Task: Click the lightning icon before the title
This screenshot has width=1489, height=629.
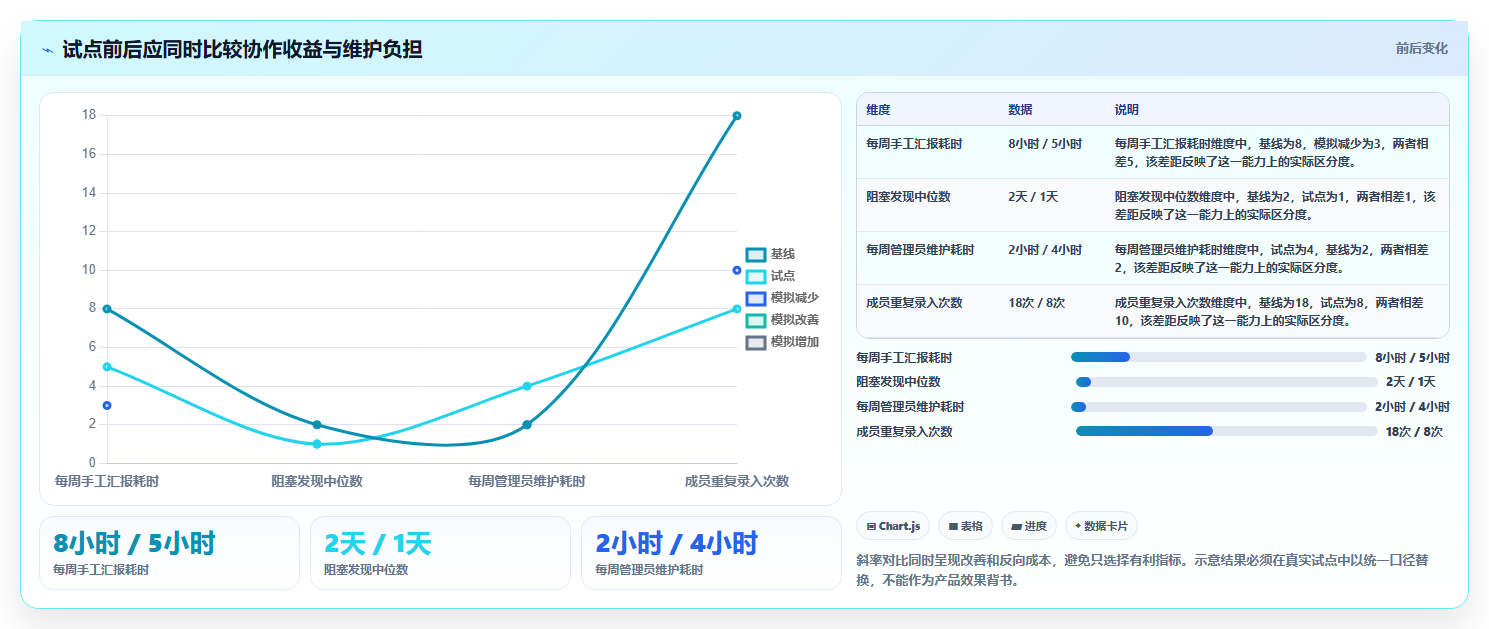Action: pos(48,50)
